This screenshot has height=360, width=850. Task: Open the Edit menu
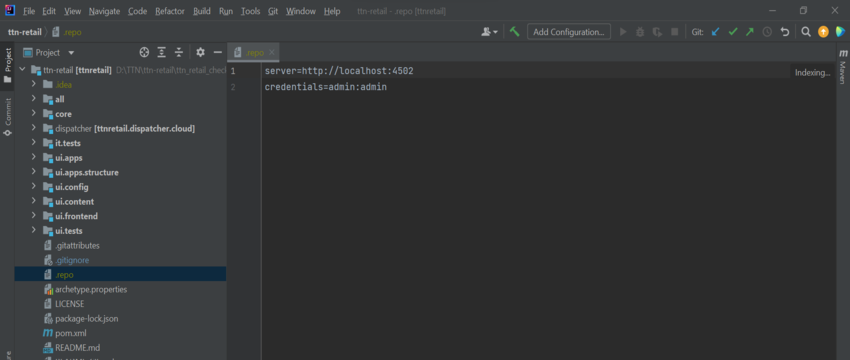click(x=49, y=11)
